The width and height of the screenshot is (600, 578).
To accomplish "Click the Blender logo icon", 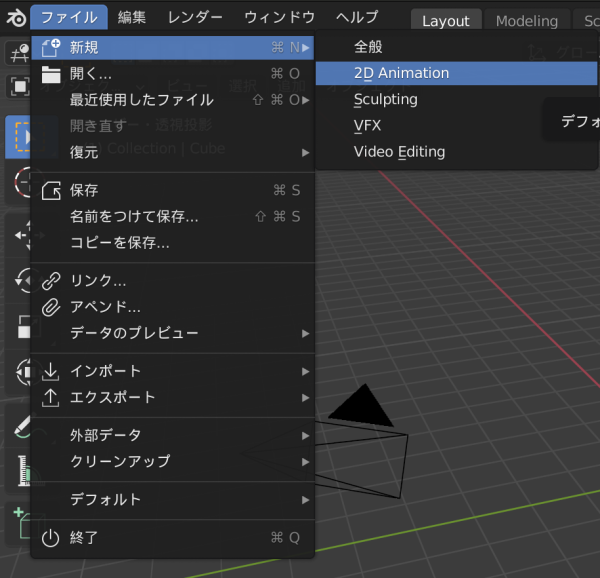I will [x=15, y=17].
